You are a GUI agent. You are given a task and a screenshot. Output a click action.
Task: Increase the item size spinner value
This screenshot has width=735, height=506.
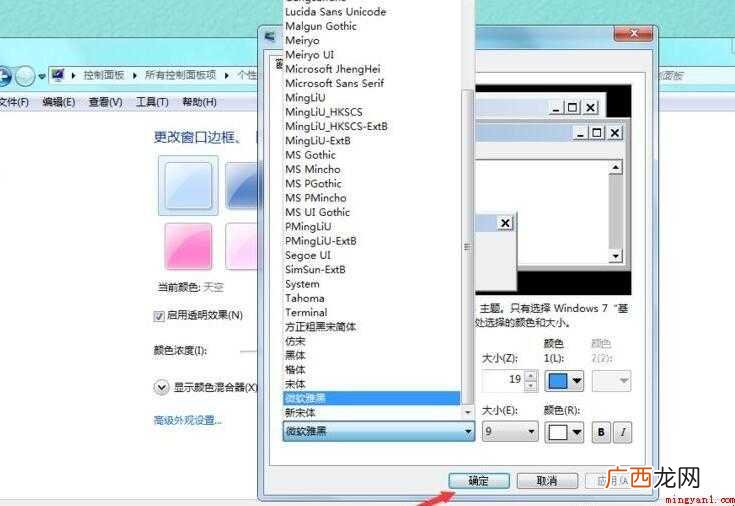531,376
